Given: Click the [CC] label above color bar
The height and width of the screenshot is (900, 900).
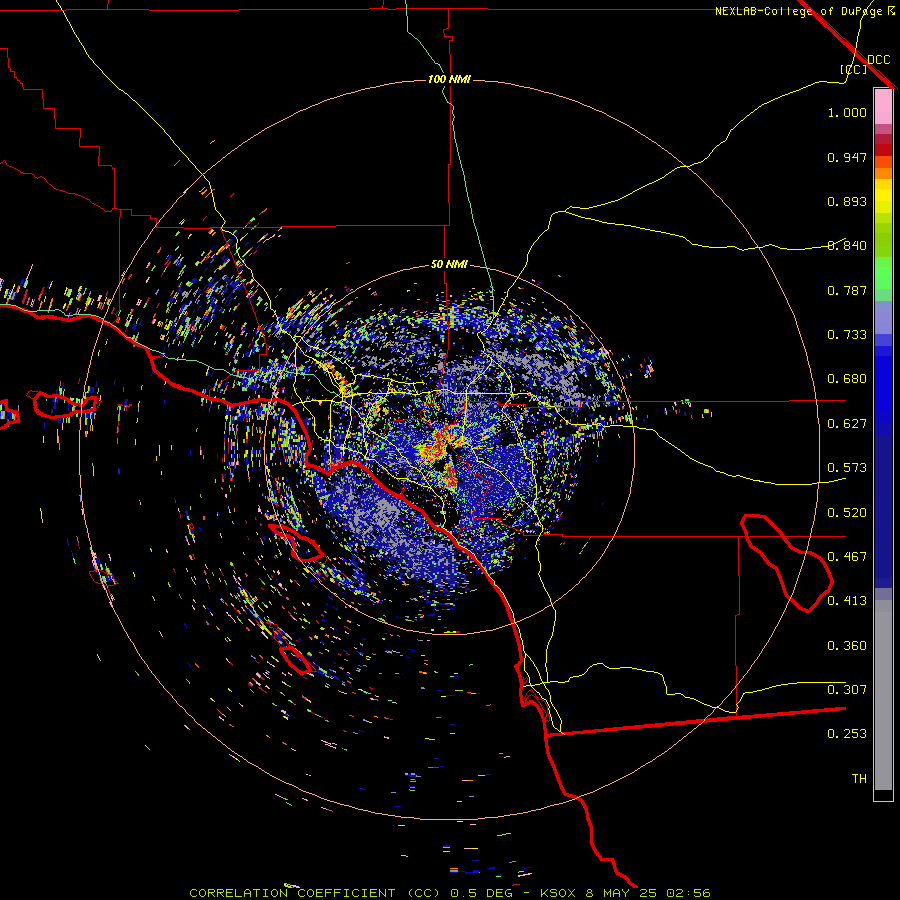Looking at the screenshot, I should click(x=854, y=69).
